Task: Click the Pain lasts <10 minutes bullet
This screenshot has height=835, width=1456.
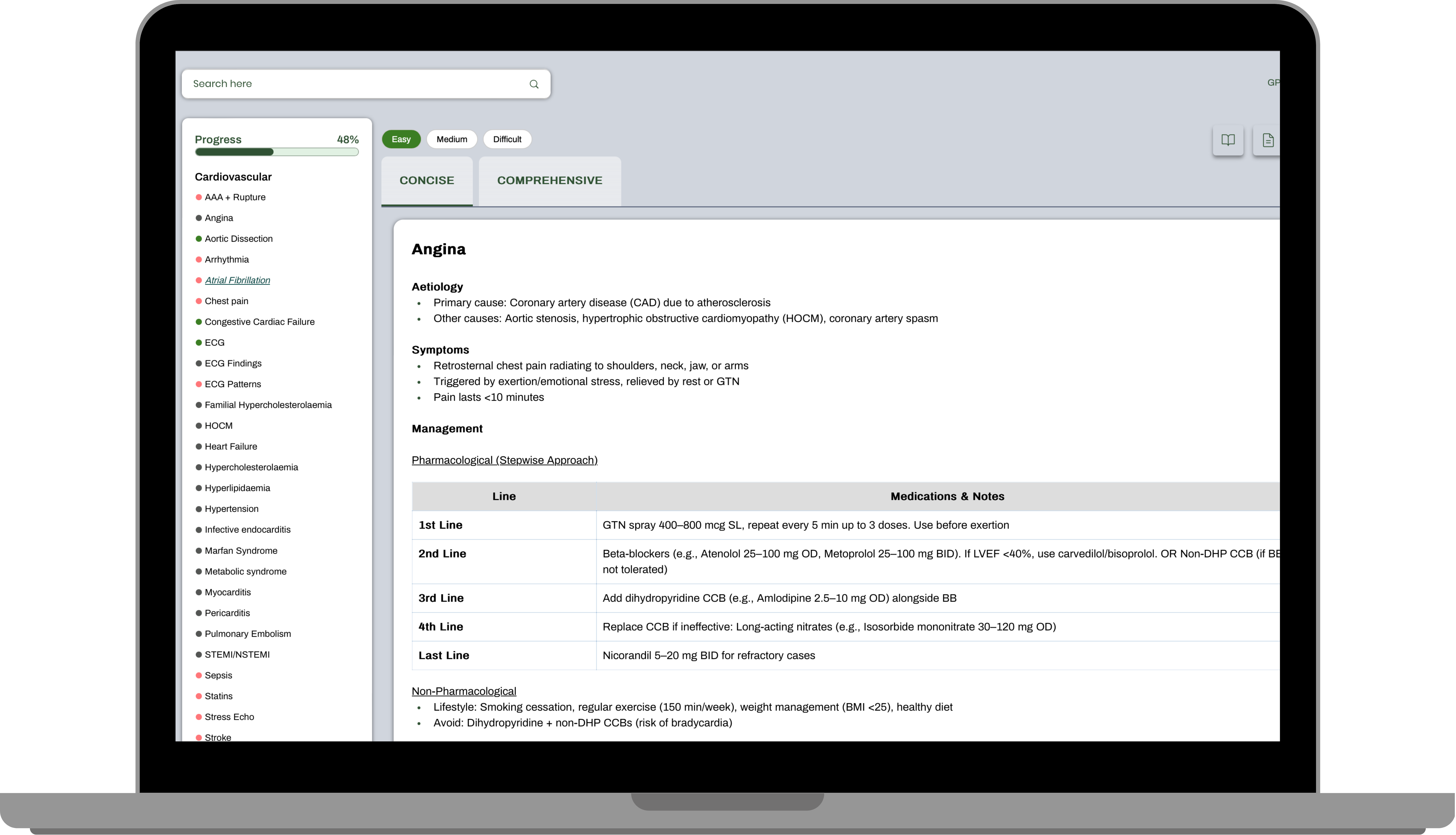Action: [489, 398]
